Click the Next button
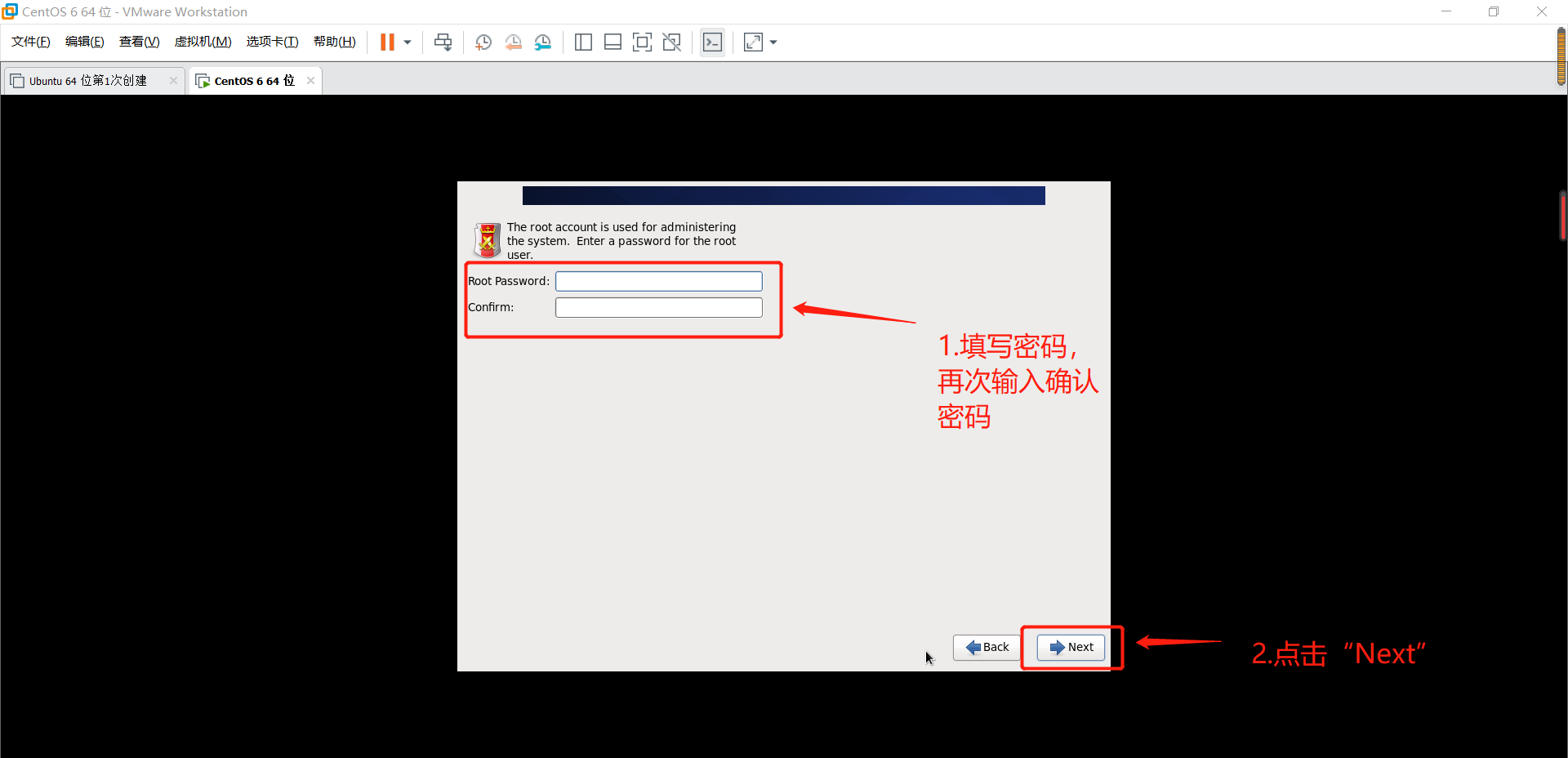The height and width of the screenshot is (758, 1568). [x=1071, y=647]
